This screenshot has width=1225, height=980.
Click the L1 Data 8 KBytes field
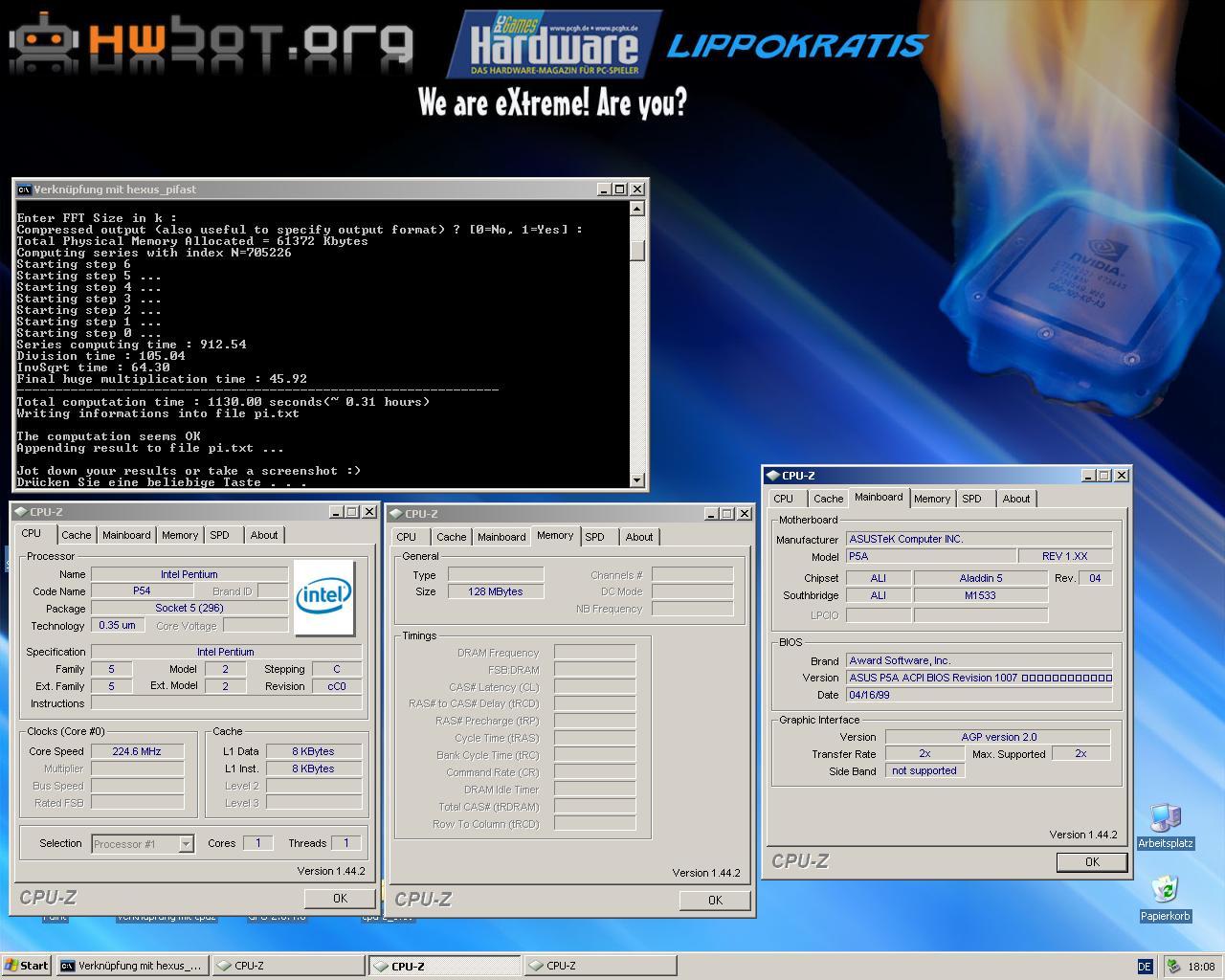(314, 752)
